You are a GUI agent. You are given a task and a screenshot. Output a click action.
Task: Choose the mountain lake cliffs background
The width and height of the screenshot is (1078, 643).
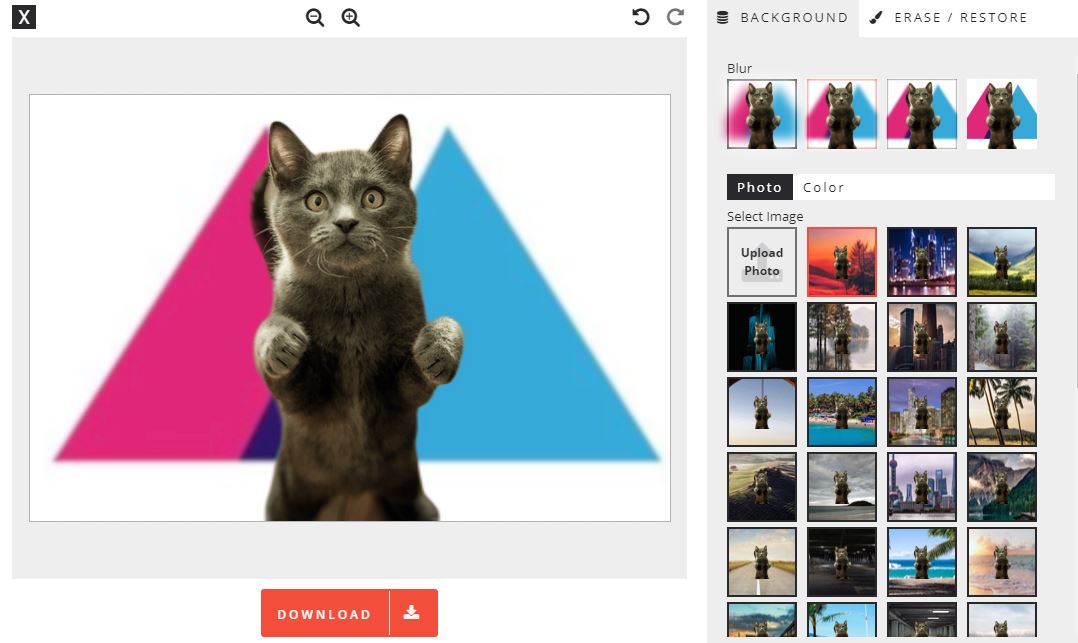pos(1002,487)
